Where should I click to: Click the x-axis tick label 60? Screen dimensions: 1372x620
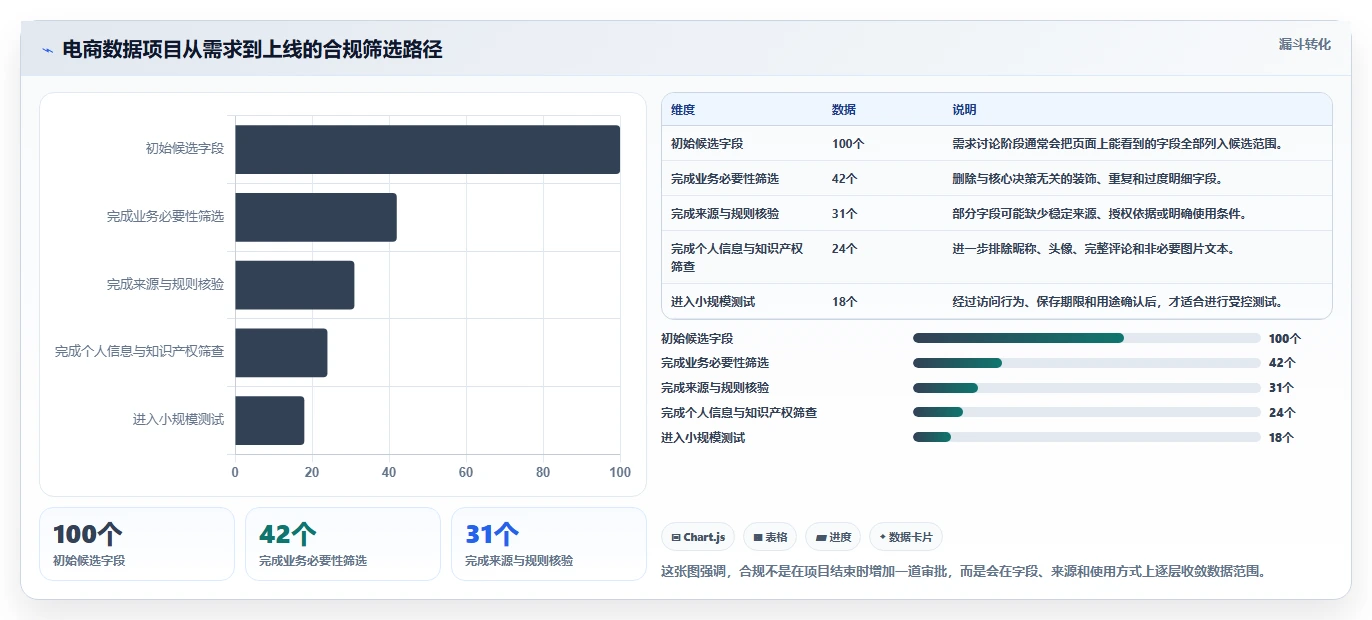[466, 472]
